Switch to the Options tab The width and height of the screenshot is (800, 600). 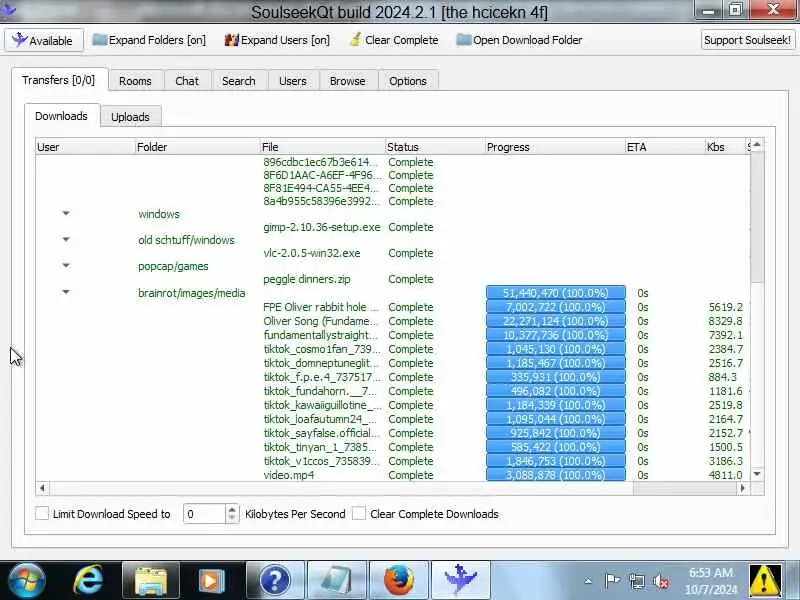pyautogui.click(x=408, y=81)
